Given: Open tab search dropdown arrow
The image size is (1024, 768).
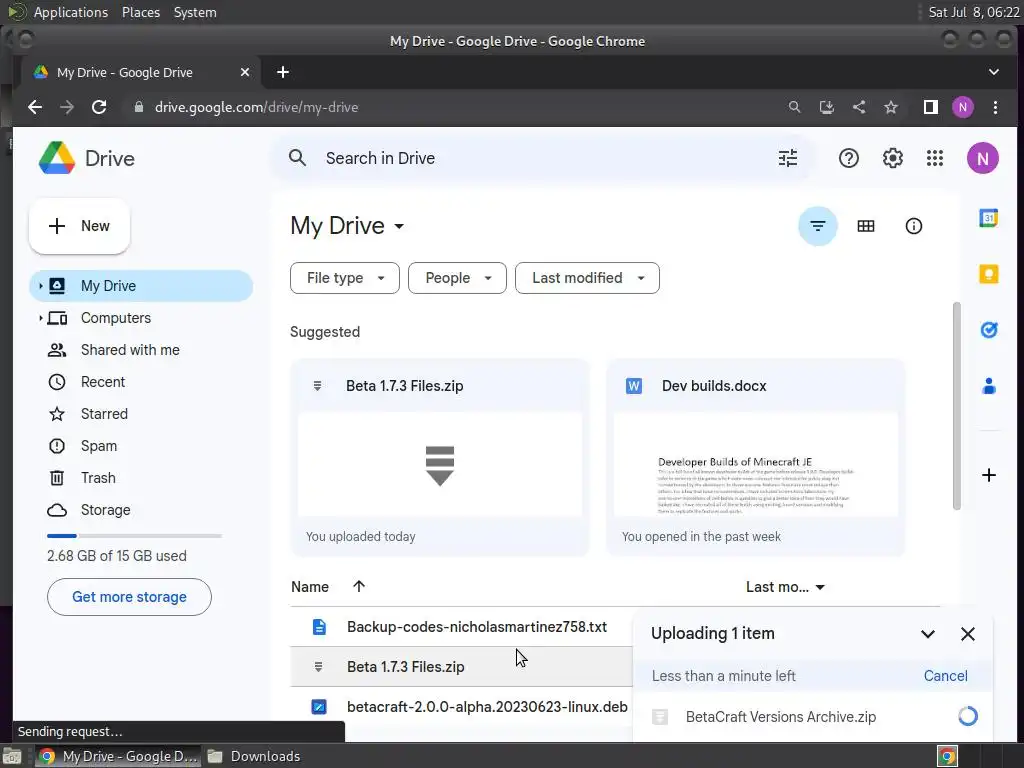Looking at the screenshot, I should [993, 72].
